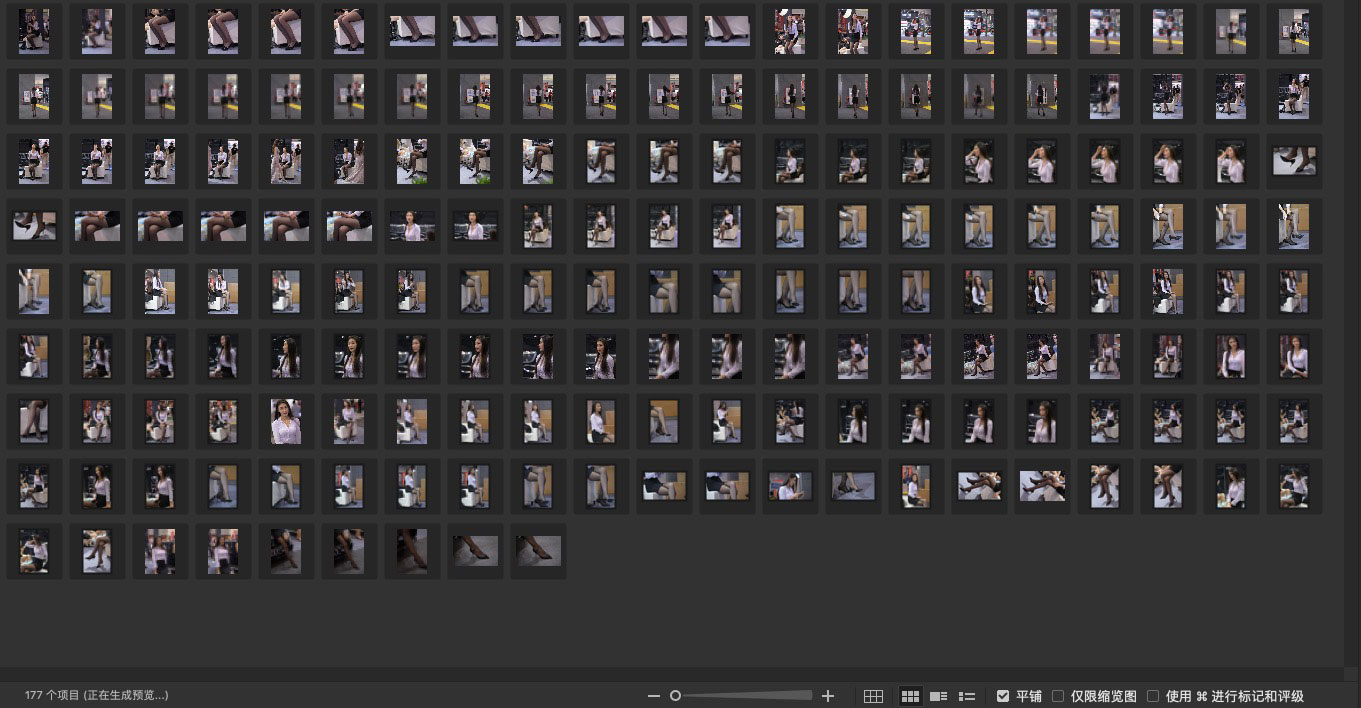Viewport: 1361px width, 708px height.
Task: Select the bright enlarged portrait thumbnail in row seven
Action: click(286, 421)
